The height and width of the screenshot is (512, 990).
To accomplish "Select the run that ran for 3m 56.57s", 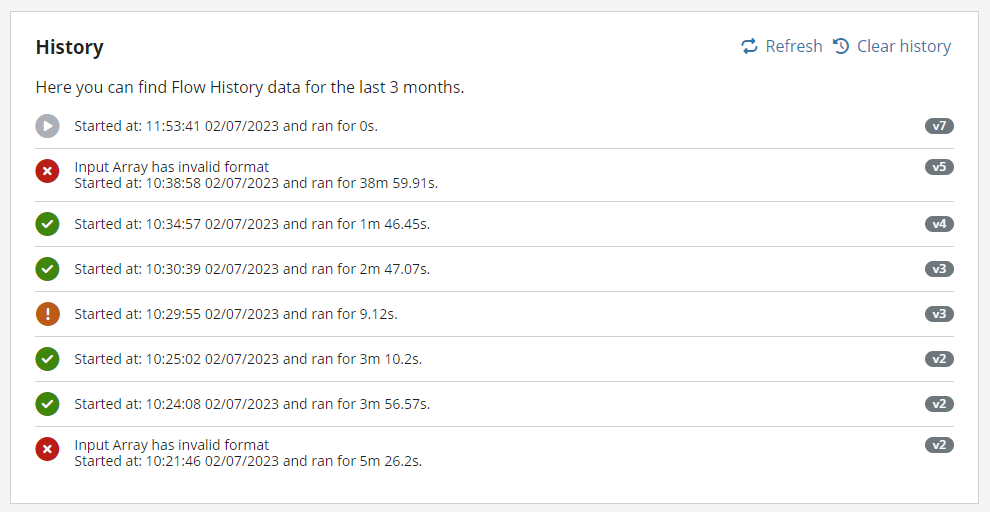I will coord(494,404).
